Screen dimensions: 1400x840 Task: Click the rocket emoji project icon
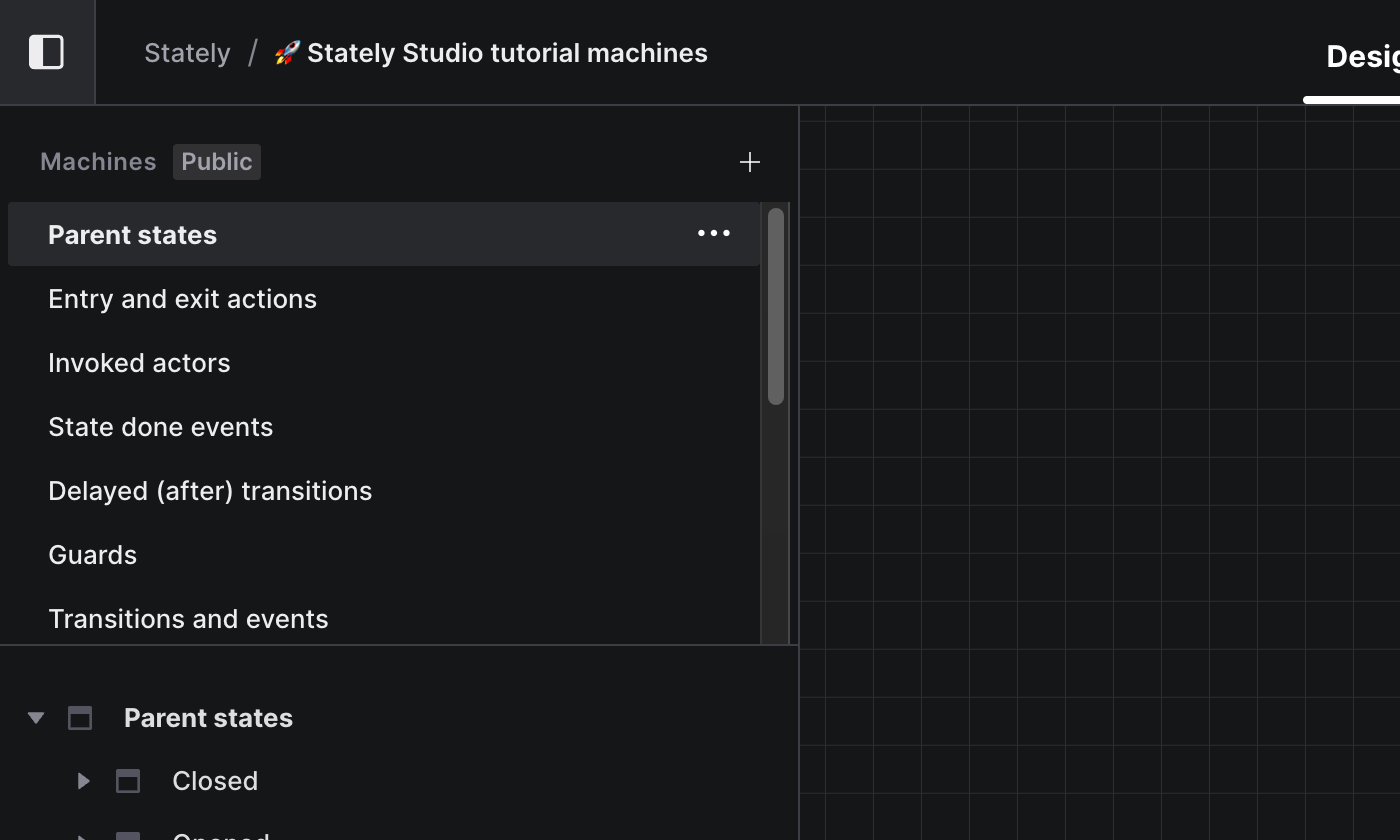click(x=287, y=53)
